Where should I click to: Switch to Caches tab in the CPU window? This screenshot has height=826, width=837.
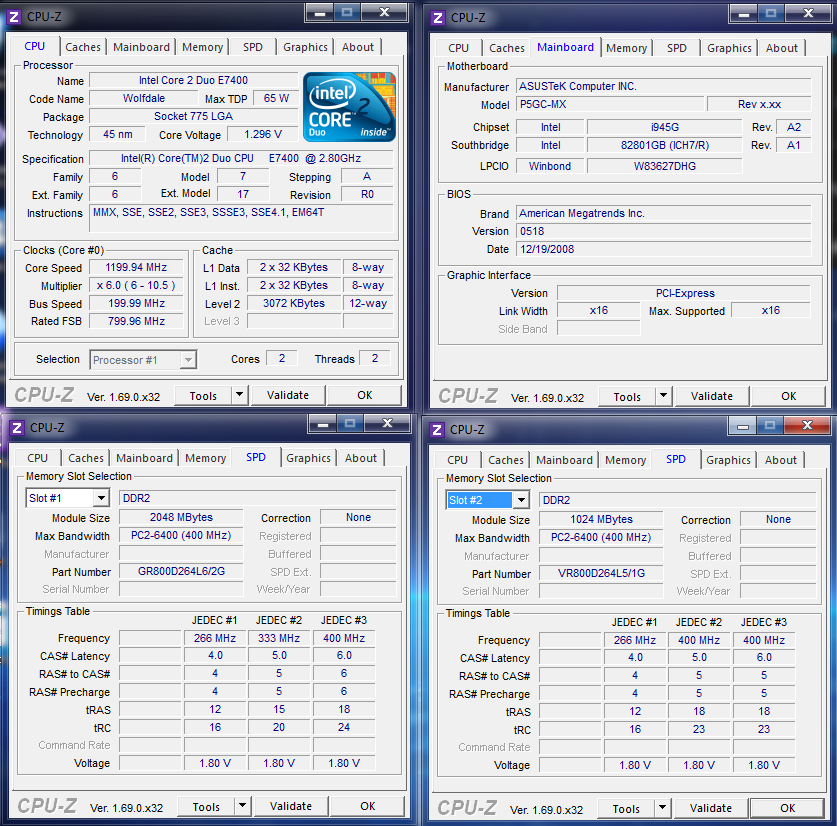pos(83,47)
